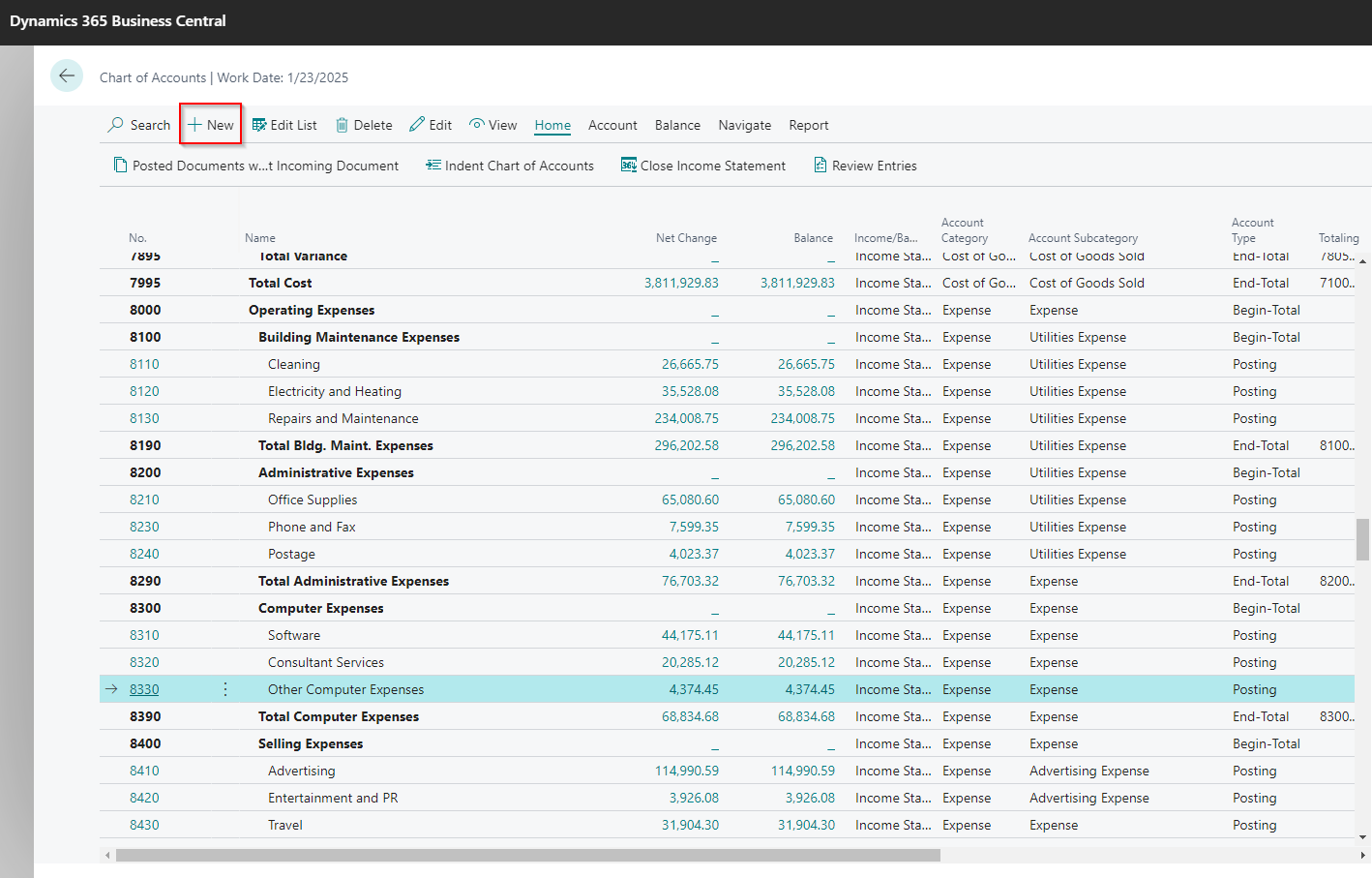Click the Account Type column header
The height and width of the screenshot is (878, 1372).
[1252, 230]
